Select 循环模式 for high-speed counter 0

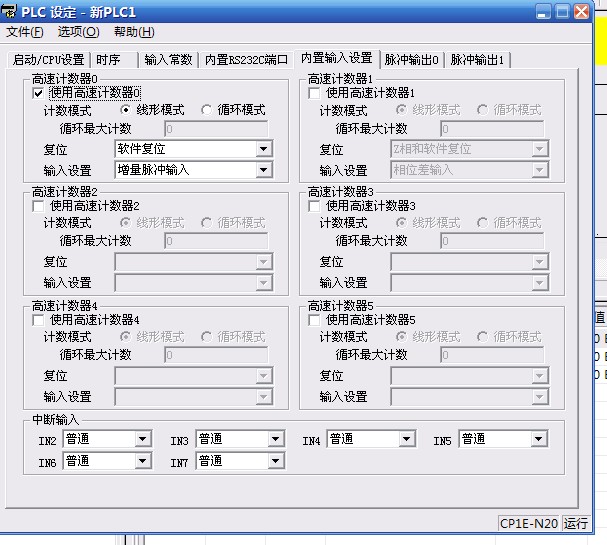(x=207, y=110)
